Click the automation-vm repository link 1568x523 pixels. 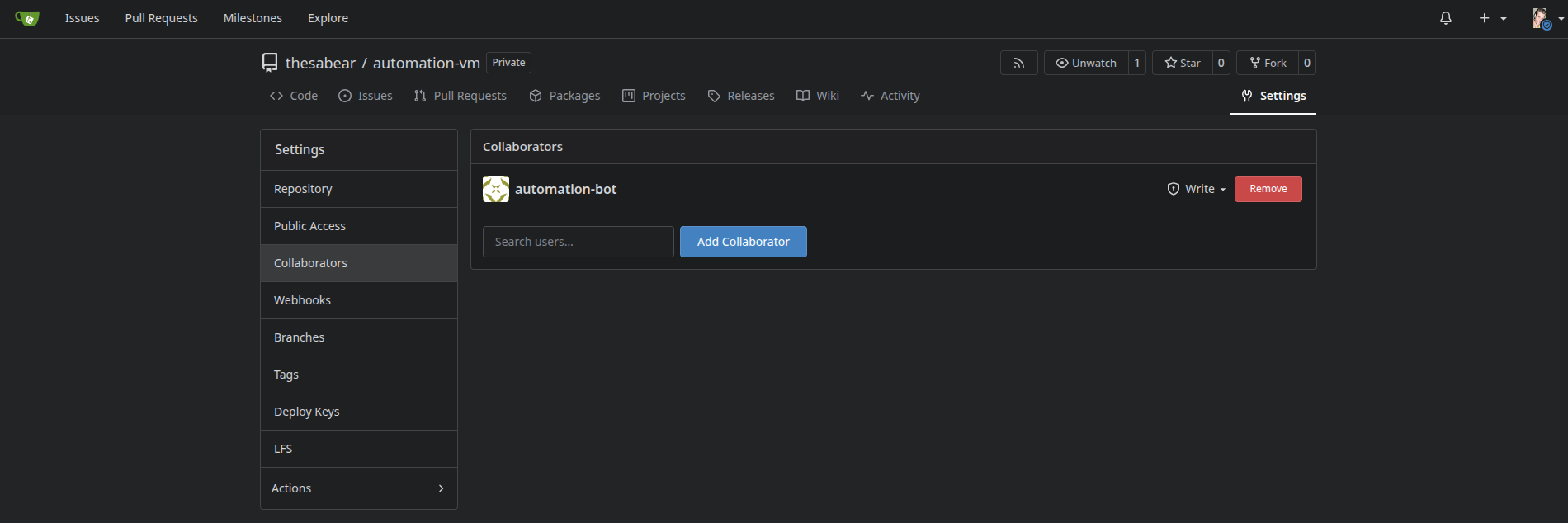pyautogui.click(x=427, y=63)
